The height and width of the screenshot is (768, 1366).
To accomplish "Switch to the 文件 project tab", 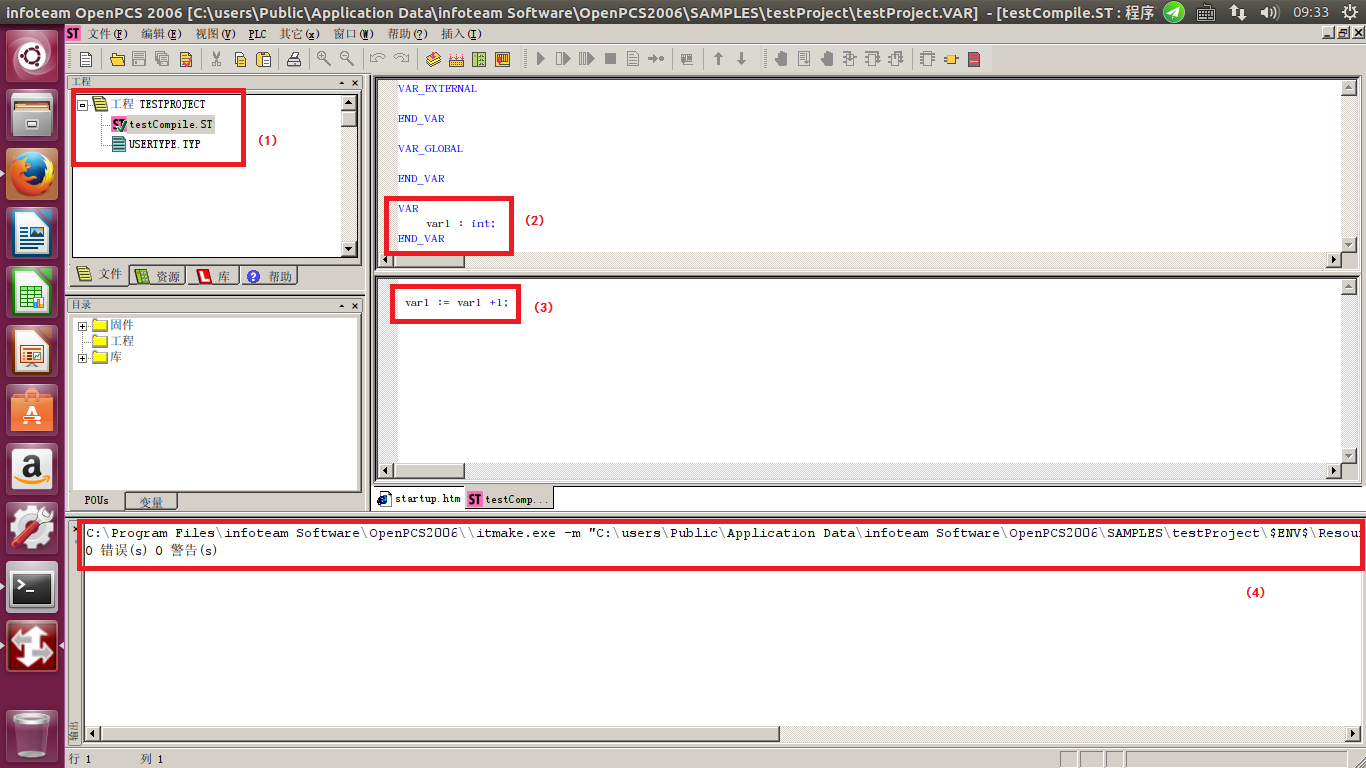I will (x=100, y=274).
